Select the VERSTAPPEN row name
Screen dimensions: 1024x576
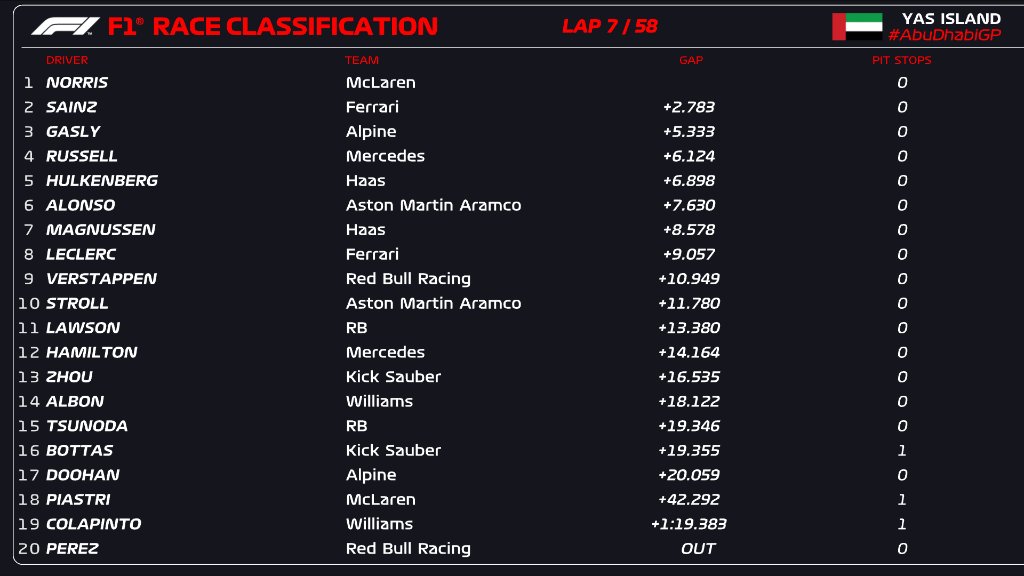(x=101, y=279)
